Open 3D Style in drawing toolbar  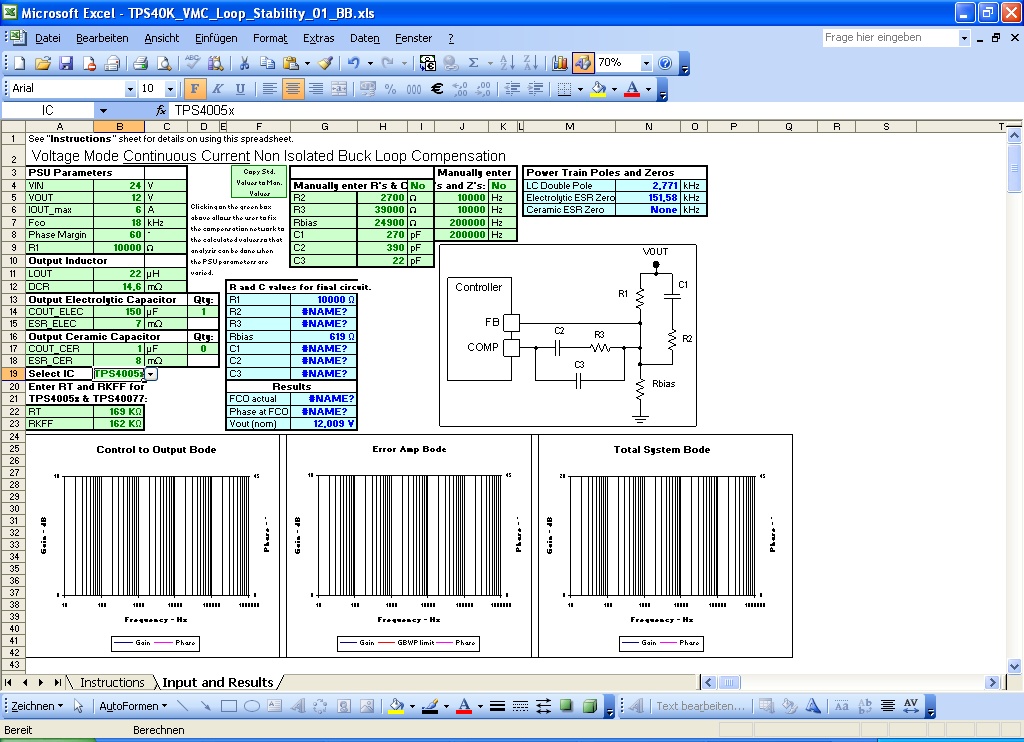coord(590,706)
